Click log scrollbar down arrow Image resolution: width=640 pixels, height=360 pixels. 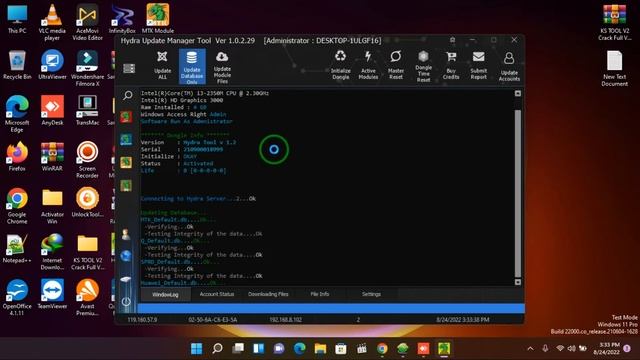[518, 282]
